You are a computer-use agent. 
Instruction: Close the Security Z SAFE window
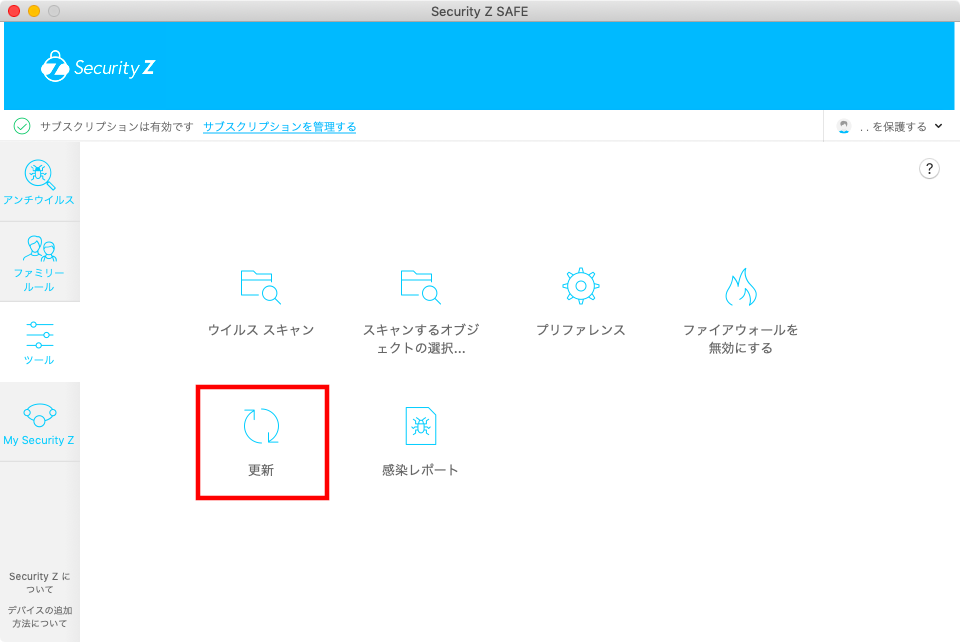click(x=14, y=11)
